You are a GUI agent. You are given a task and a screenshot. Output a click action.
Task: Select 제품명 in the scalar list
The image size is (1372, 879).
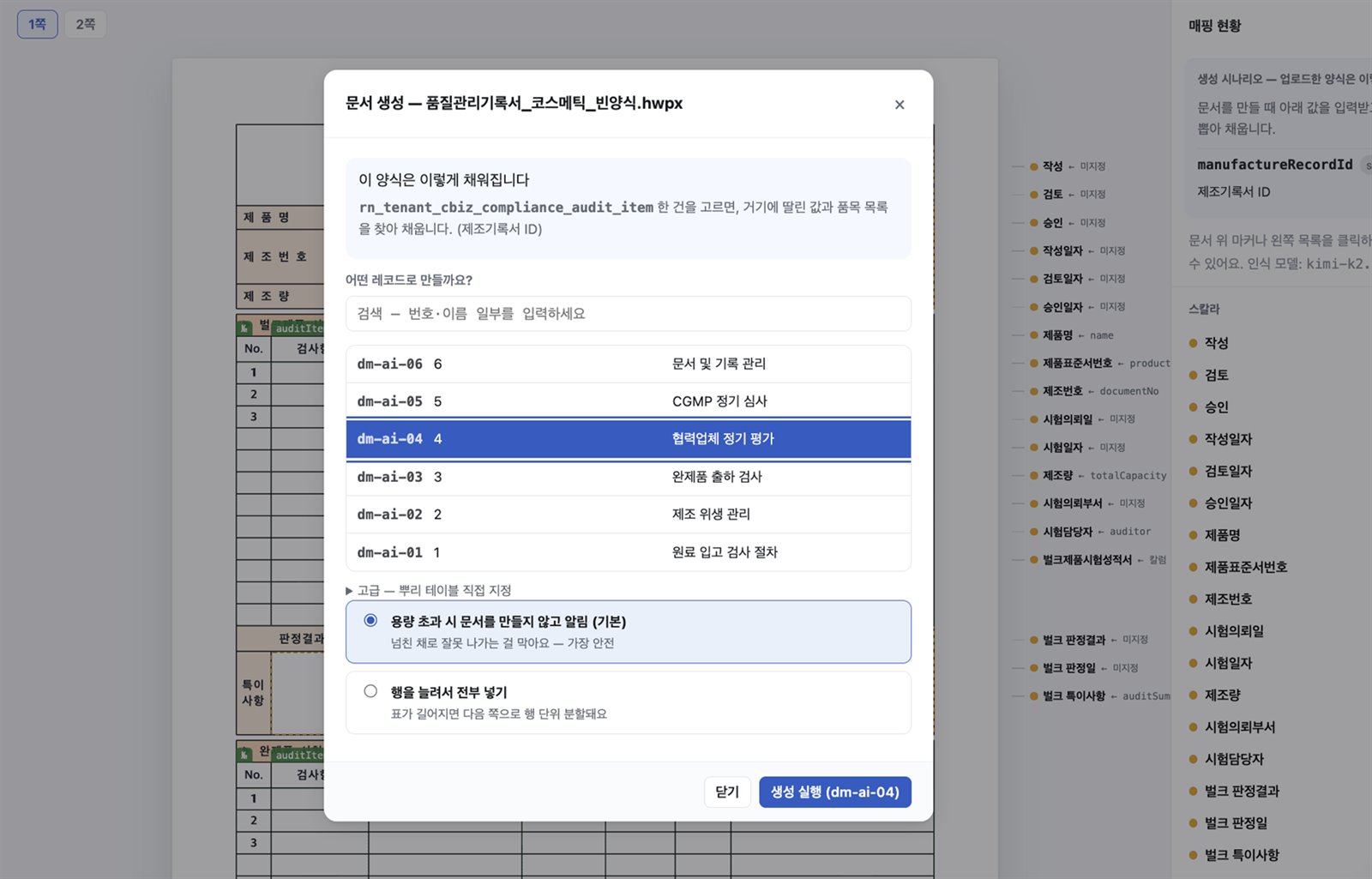coord(1223,535)
